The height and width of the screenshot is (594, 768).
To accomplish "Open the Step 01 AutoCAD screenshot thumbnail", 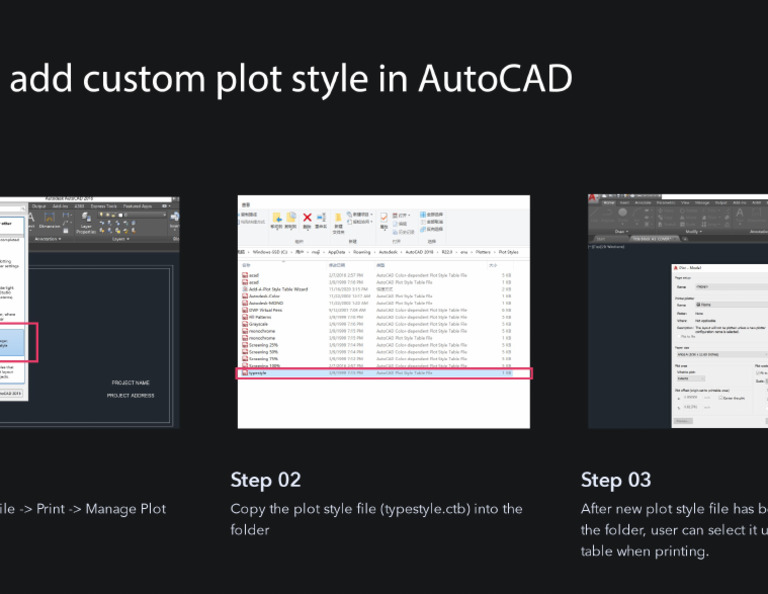I will 90,312.
